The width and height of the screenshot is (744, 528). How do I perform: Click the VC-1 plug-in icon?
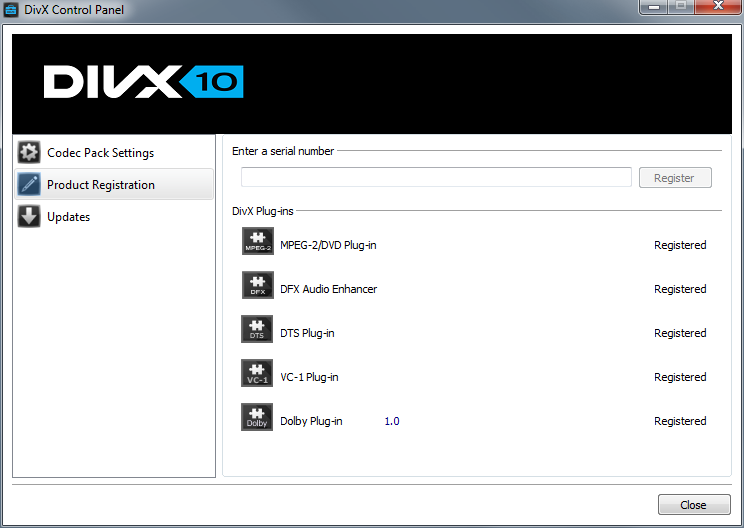click(257, 374)
